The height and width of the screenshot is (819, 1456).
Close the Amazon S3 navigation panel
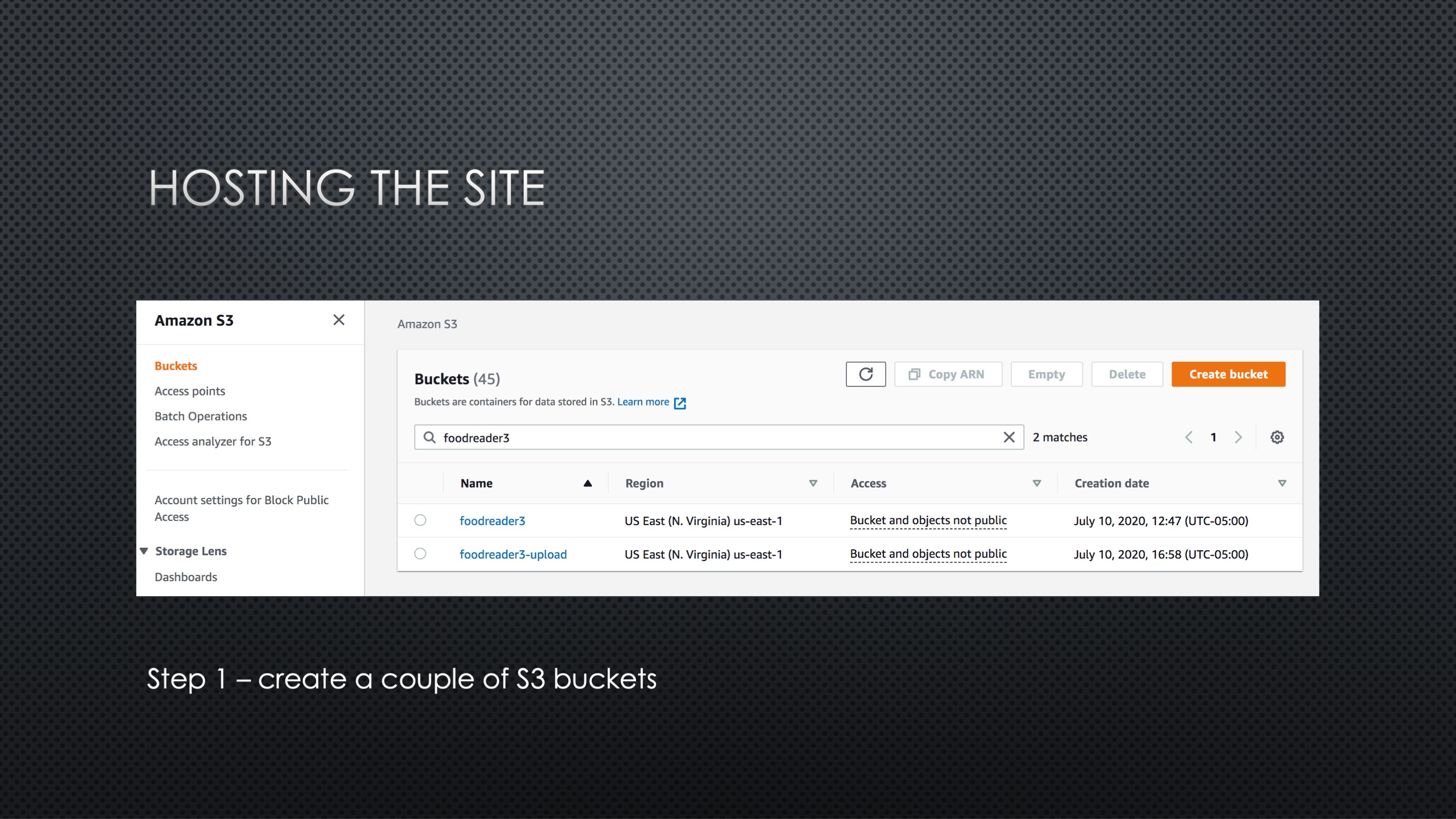tap(338, 320)
